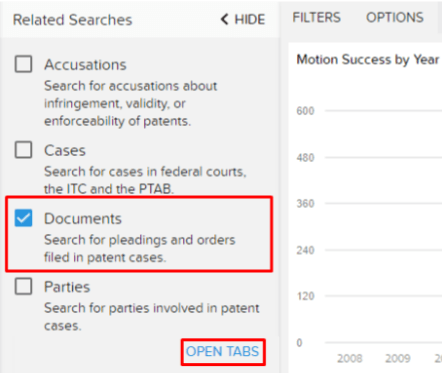Screen dimensions: 442x373
Task: Check the Accusations checkbox
Action: 23,64
